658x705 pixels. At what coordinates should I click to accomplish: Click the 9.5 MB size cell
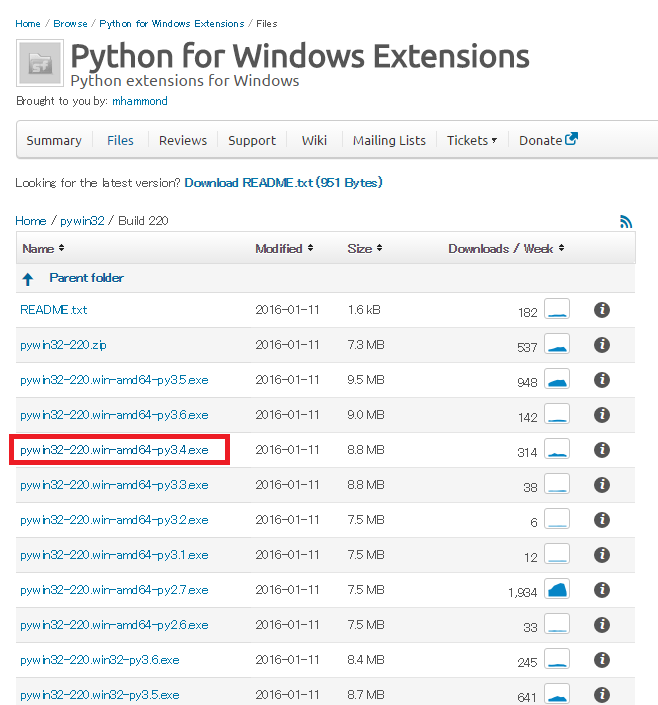pyautogui.click(x=366, y=380)
